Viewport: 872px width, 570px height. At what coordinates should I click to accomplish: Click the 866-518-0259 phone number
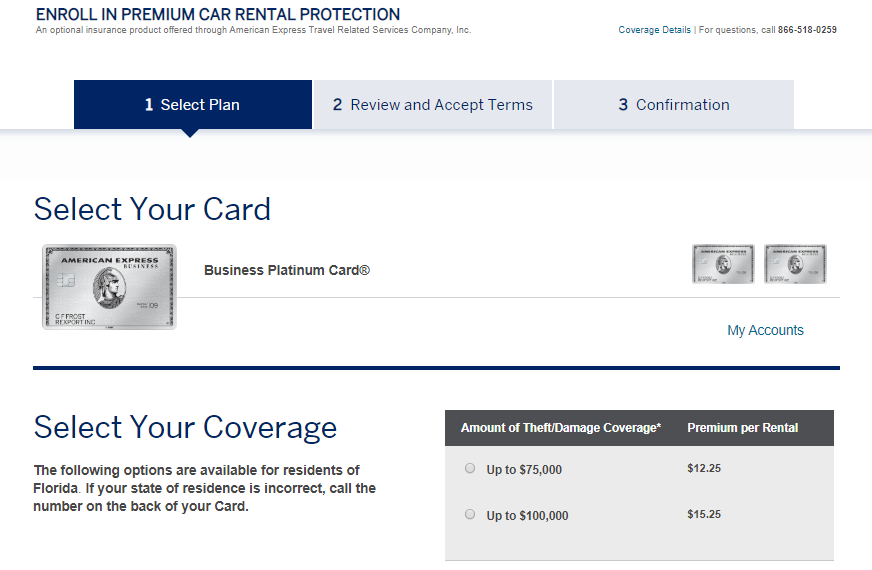coord(807,30)
